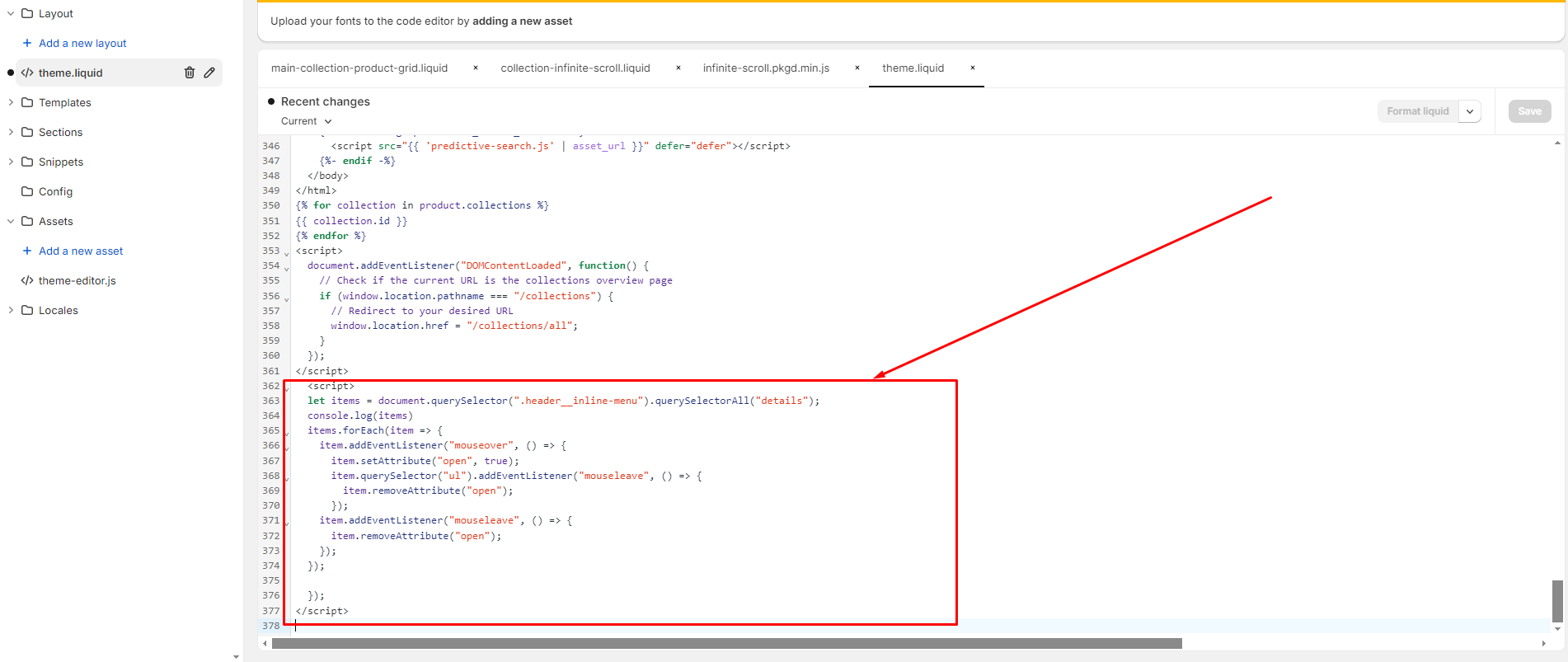Collapse the Assets folder chevron
Image resolution: width=1568 pixels, height=662 pixels.
(x=11, y=221)
